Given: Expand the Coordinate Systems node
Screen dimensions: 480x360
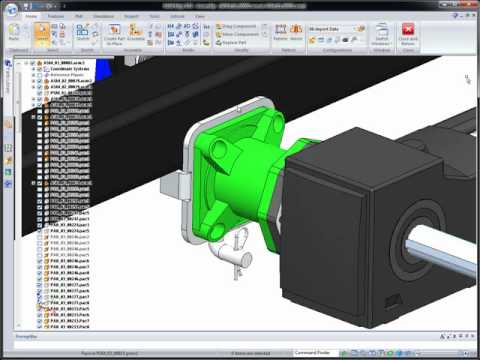Looking at the screenshot, I should (x=33, y=69).
